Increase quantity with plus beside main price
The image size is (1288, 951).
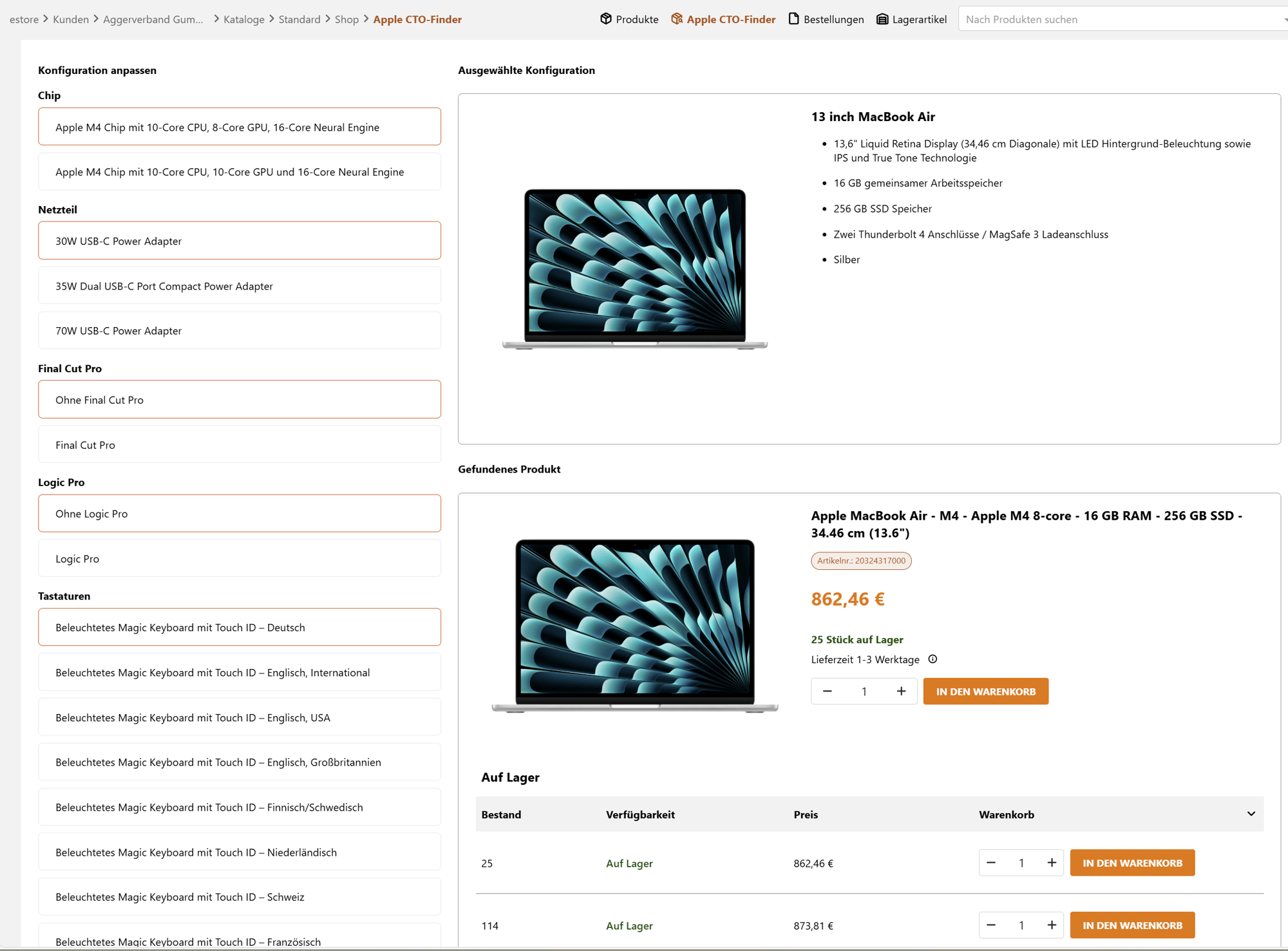901,691
